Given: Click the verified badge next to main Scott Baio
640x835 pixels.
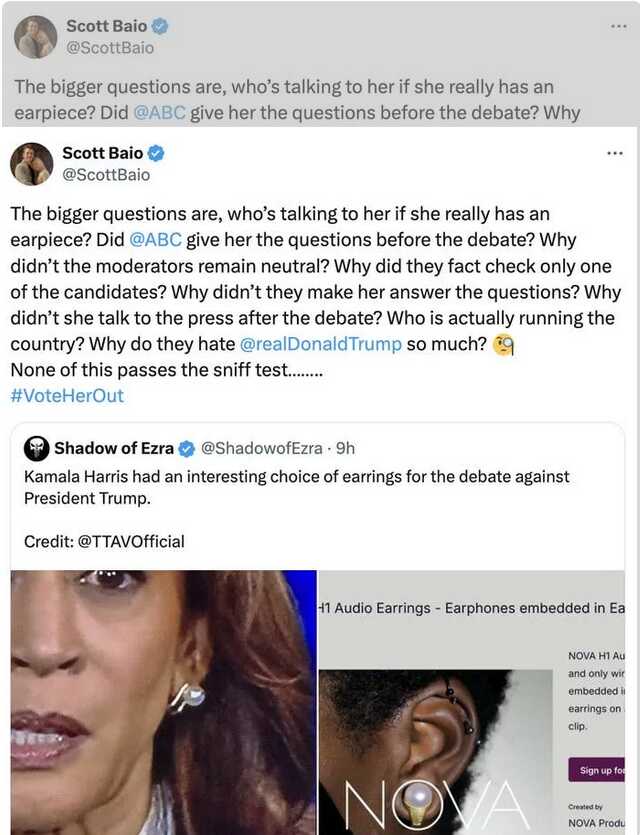Looking at the screenshot, I should [155, 153].
